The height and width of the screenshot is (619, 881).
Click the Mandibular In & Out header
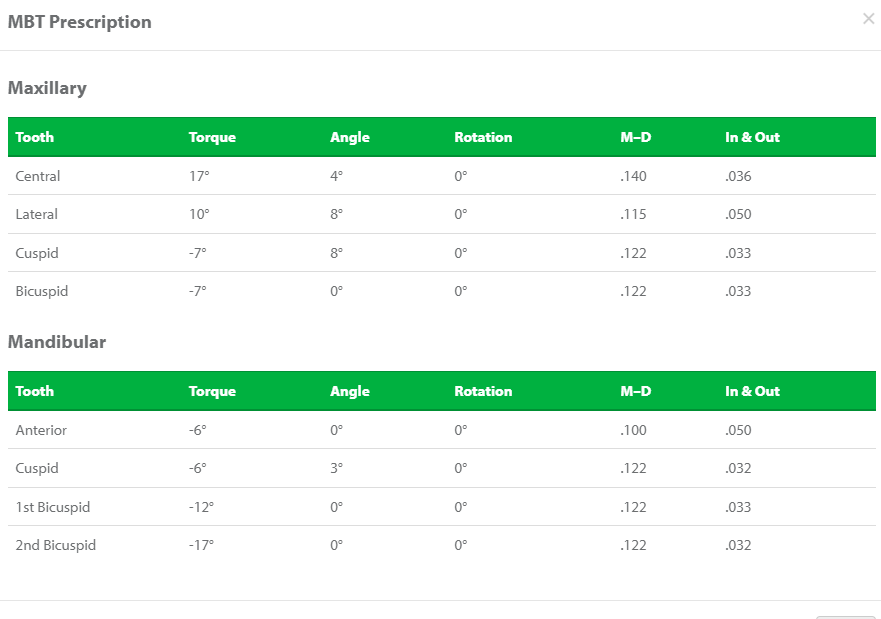pyautogui.click(x=752, y=391)
